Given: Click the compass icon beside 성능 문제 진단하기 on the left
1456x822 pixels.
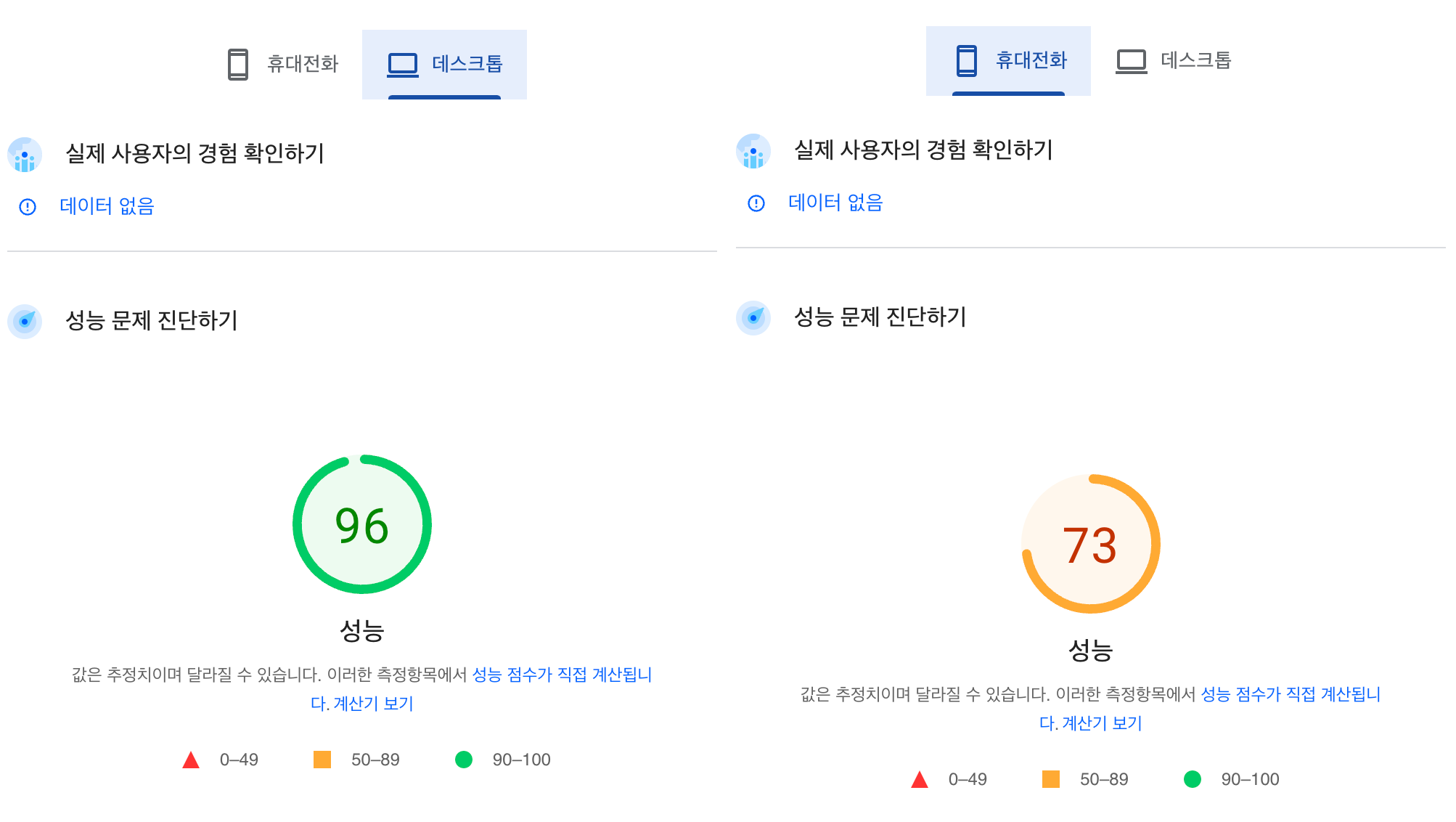Looking at the screenshot, I should 25,320.
